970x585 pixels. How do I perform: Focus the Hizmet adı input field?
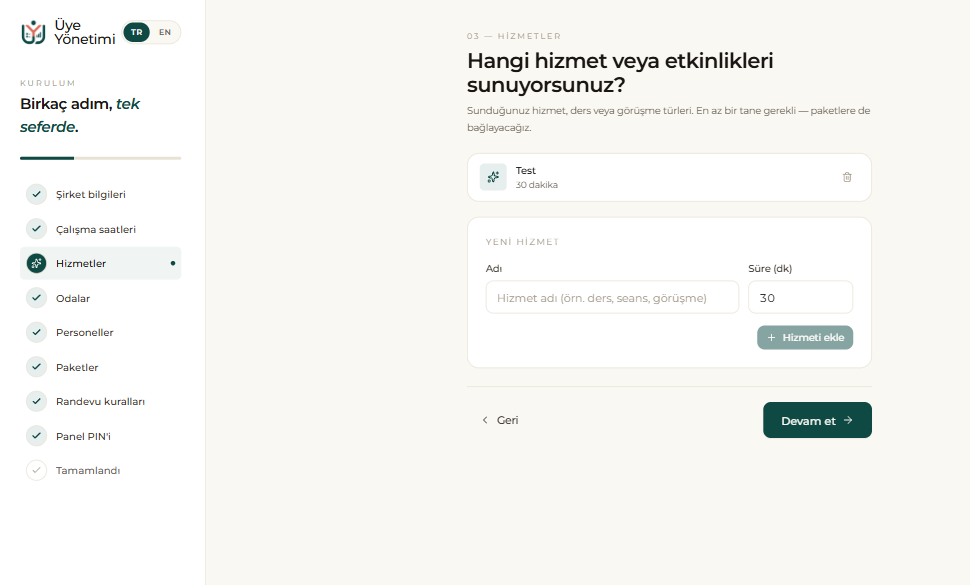tap(612, 297)
